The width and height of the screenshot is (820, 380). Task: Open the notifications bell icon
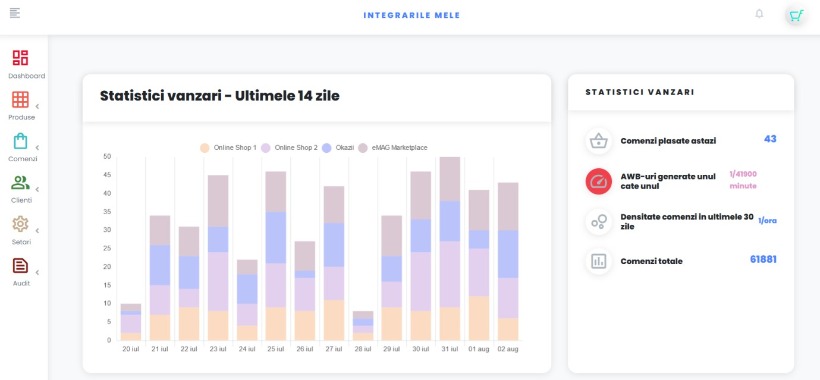pos(759,14)
